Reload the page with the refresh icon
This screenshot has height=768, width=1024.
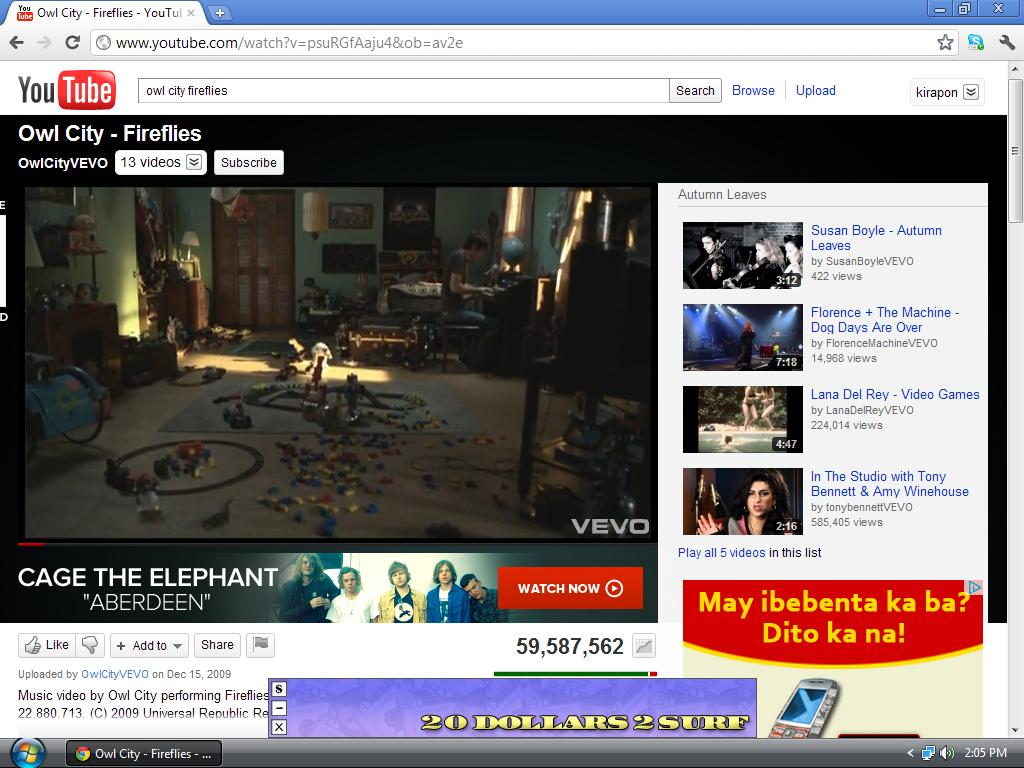pyautogui.click(x=72, y=43)
